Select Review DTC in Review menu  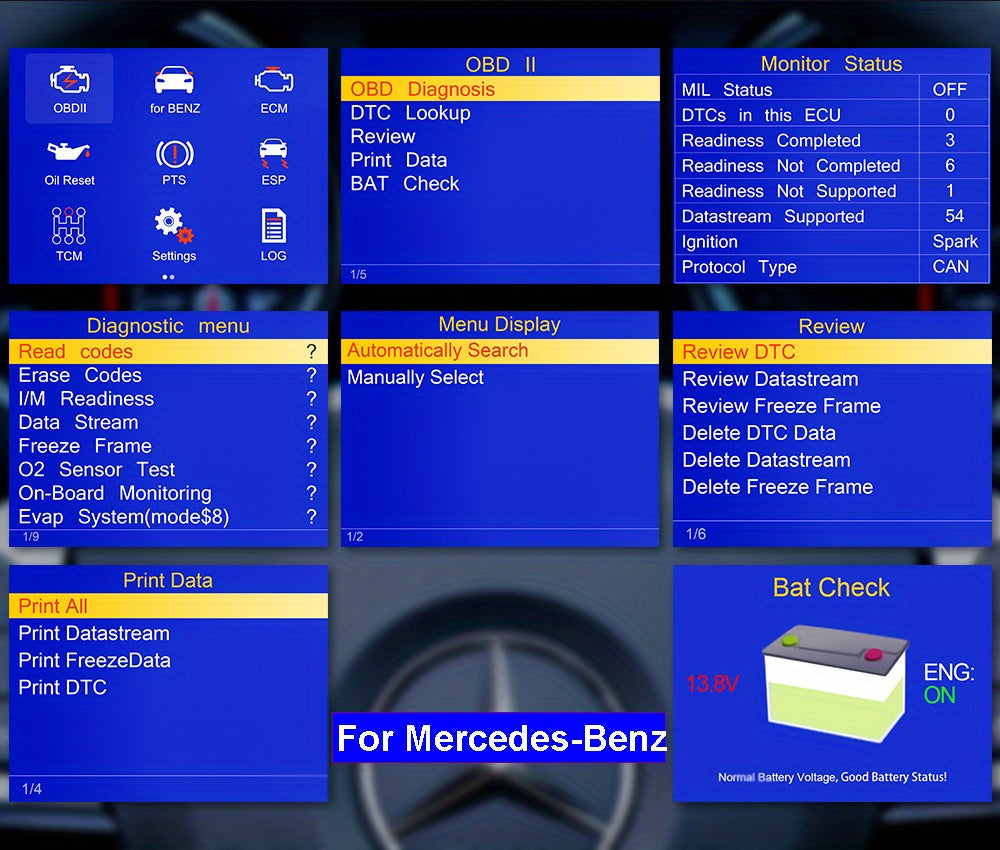coord(832,352)
